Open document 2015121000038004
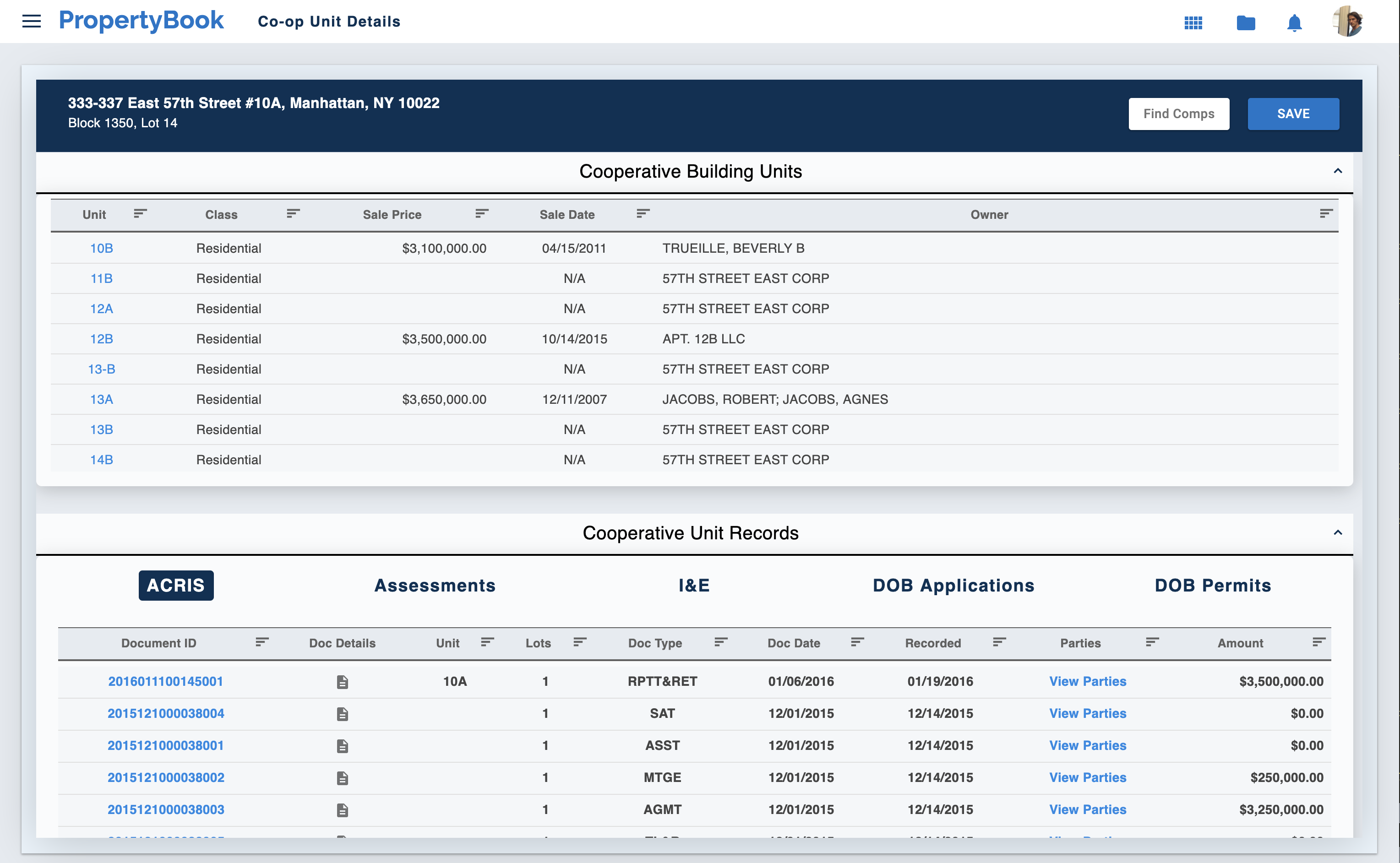This screenshot has width=1400, height=863. [x=166, y=713]
